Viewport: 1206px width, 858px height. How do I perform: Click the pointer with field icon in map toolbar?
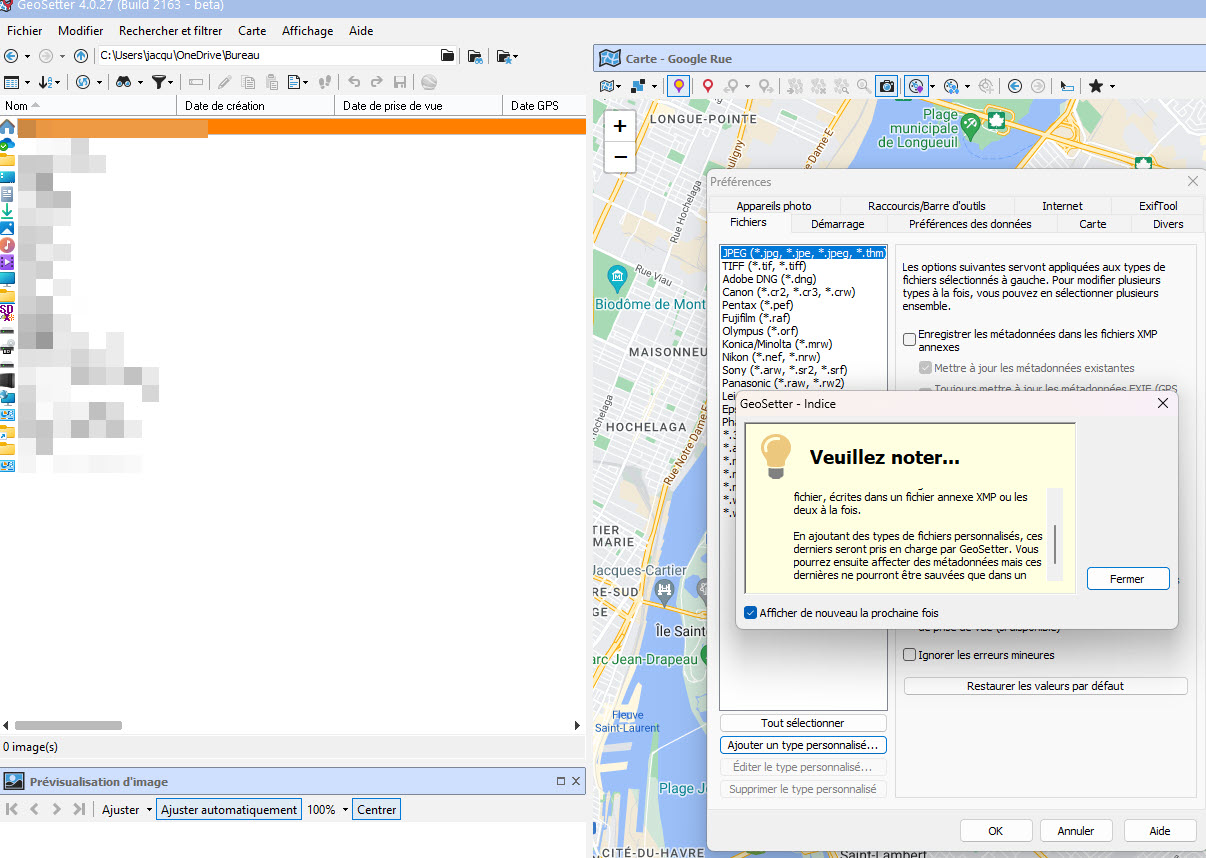coord(1067,87)
